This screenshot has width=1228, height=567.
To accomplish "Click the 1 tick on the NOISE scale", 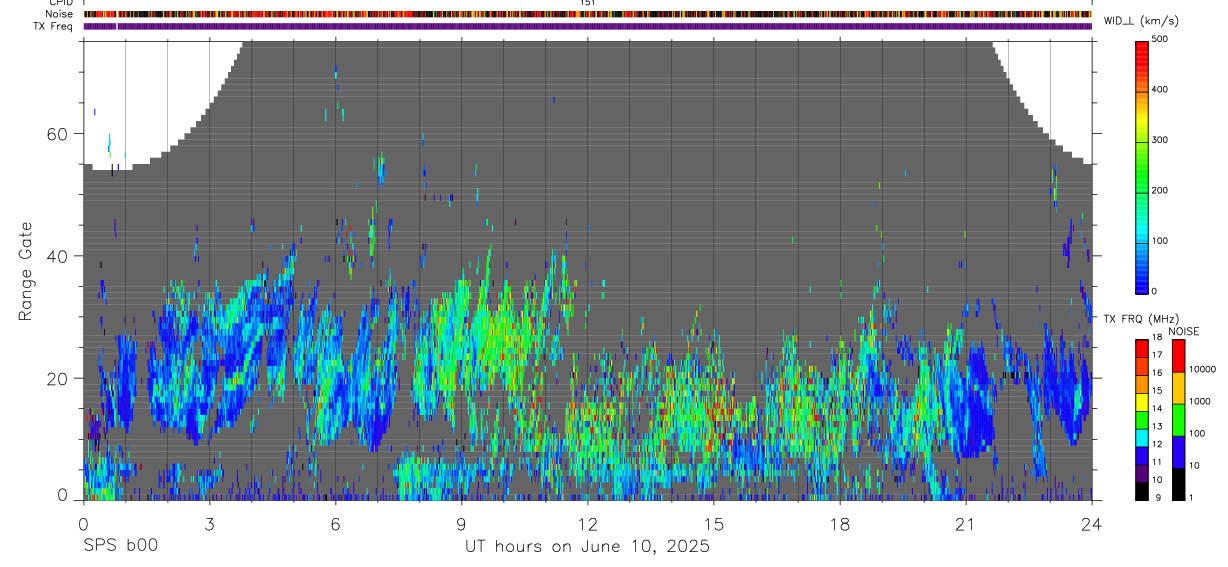I will (x=1192, y=497).
